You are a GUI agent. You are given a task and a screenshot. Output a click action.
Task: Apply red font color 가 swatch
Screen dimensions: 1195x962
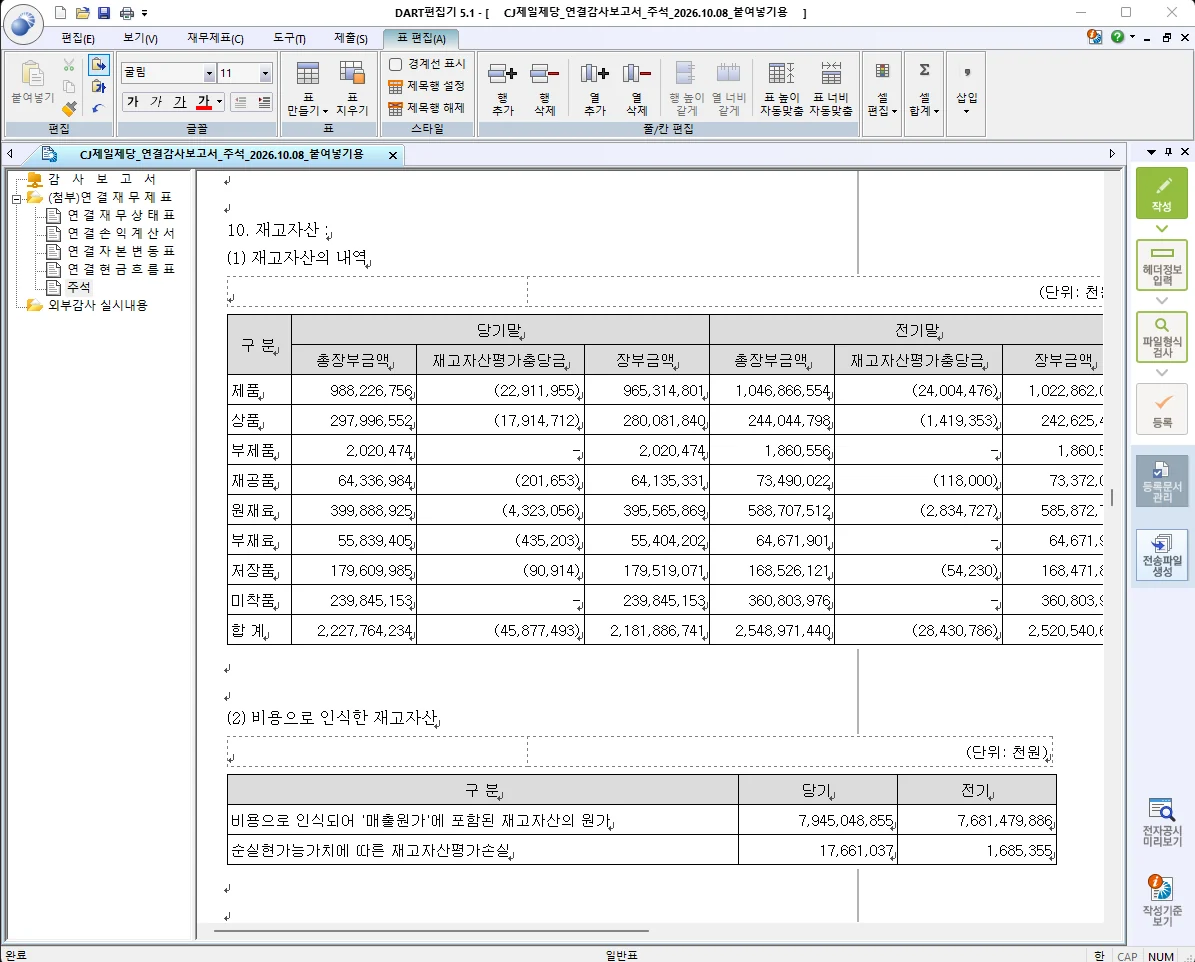coord(203,101)
